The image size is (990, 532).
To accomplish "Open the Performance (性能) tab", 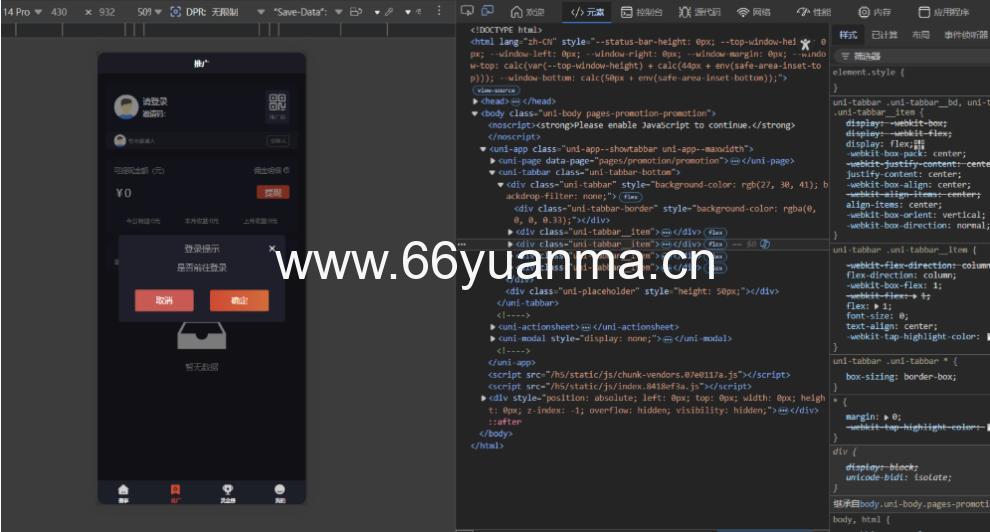I will 814,12.
